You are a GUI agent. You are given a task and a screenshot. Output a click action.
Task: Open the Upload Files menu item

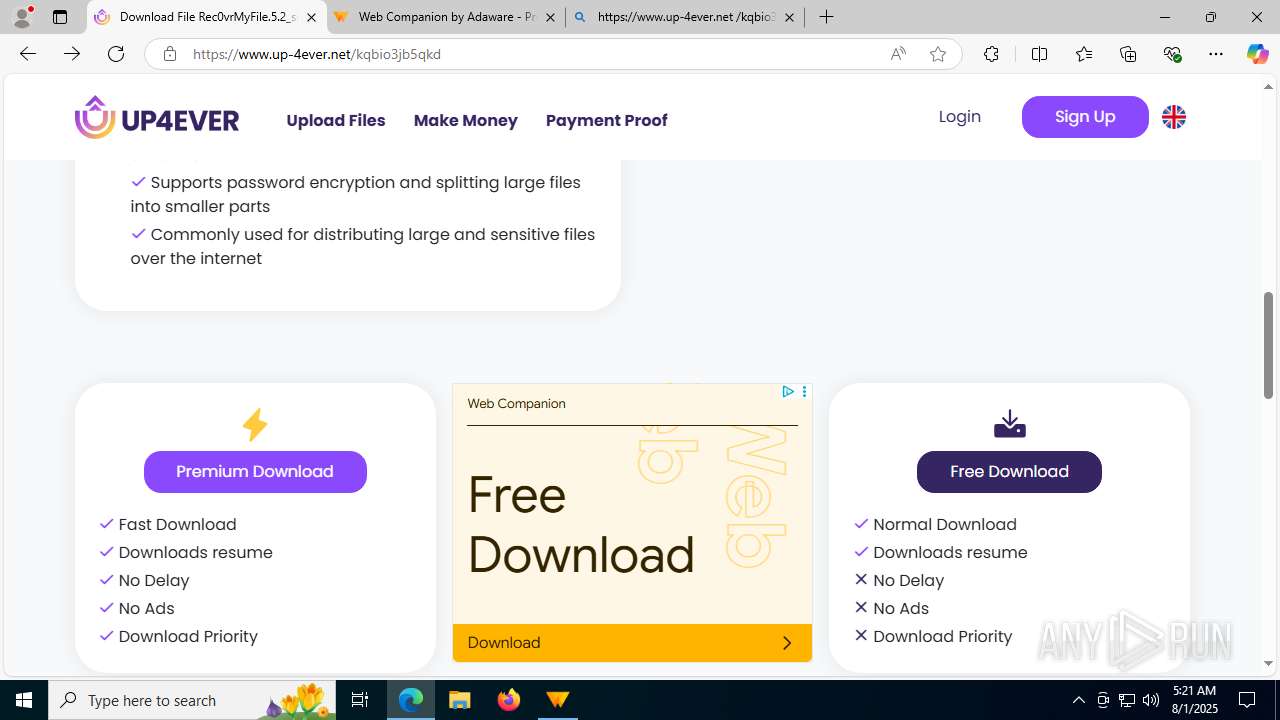336,120
